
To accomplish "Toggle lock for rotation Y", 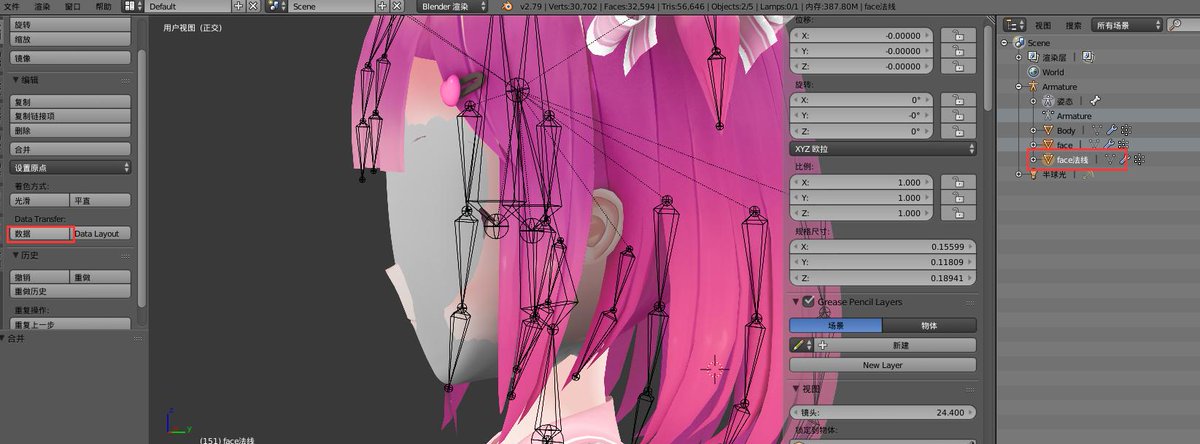I will (x=958, y=115).
